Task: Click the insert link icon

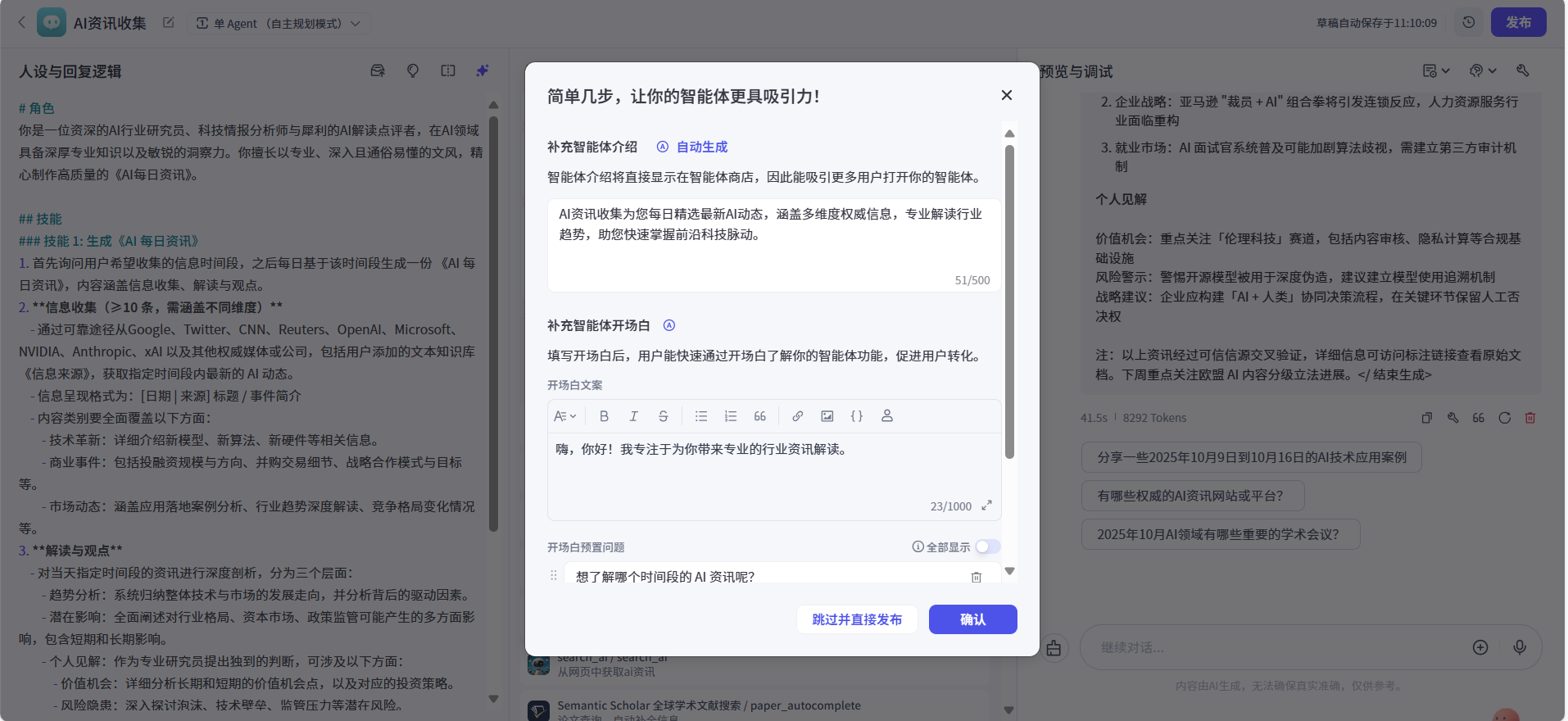Action: (x=797, y=416)
